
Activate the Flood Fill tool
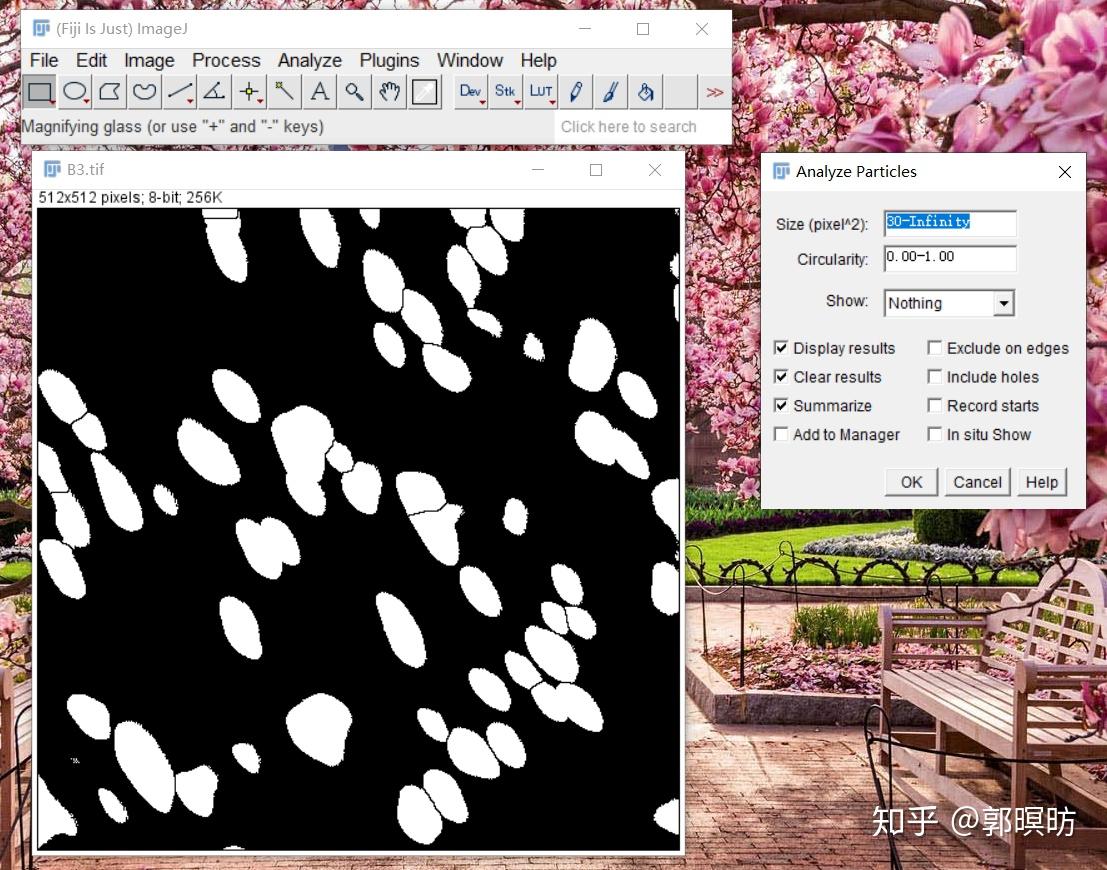pyautogui.click(x=645, y=91)
